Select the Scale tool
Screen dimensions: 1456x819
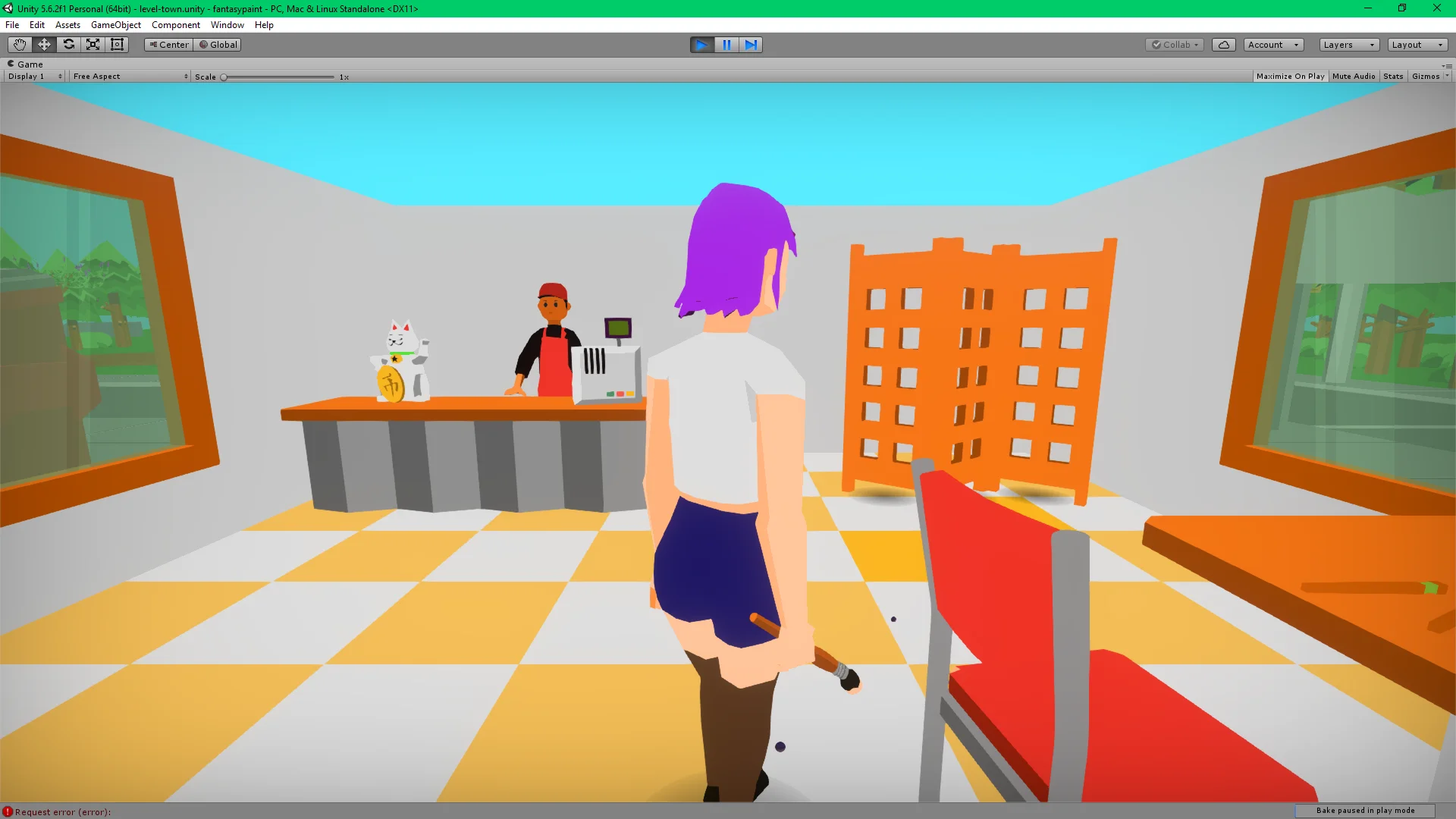pyautogui.click(x=93, y=45)
